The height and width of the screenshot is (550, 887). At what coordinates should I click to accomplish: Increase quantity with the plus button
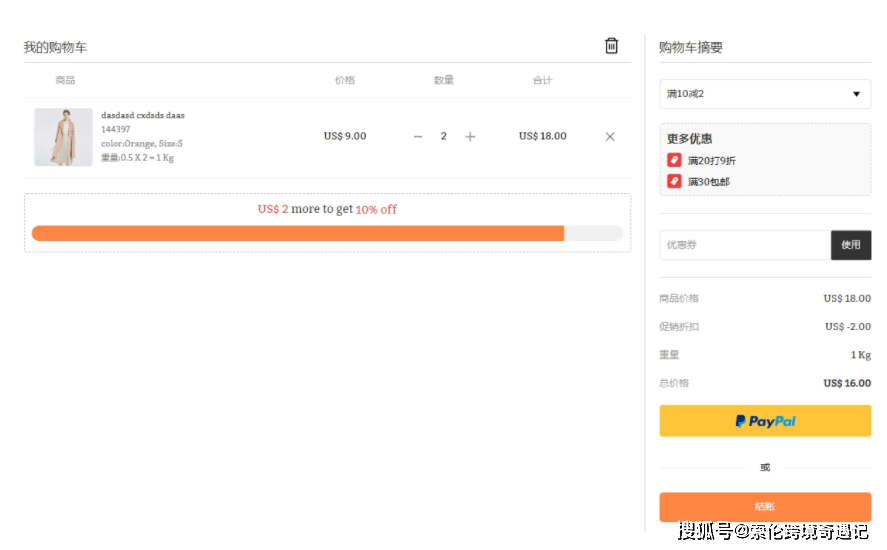(x=470, y=137)
